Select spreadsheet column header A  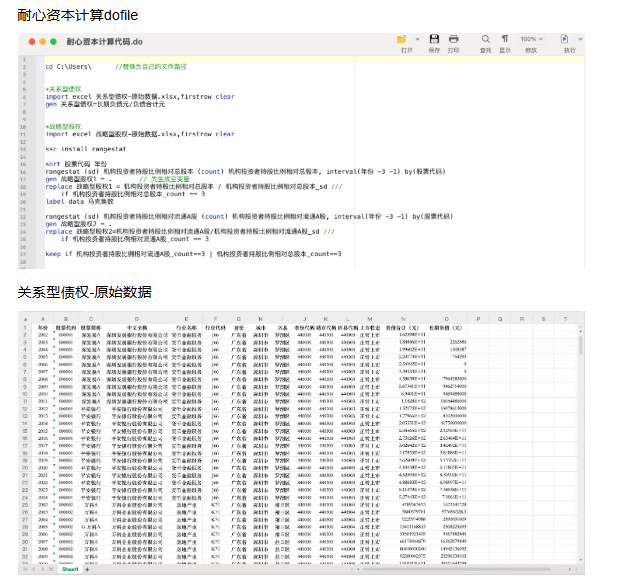(43, 319)
